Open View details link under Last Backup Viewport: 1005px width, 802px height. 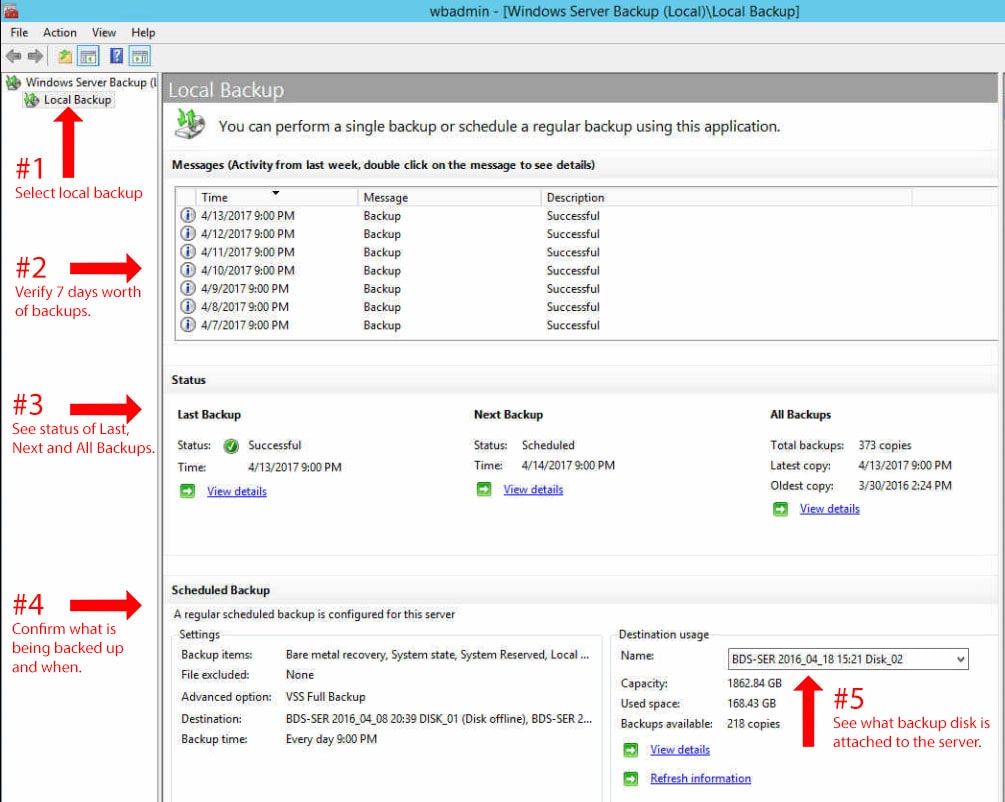[x=237, y=492]
